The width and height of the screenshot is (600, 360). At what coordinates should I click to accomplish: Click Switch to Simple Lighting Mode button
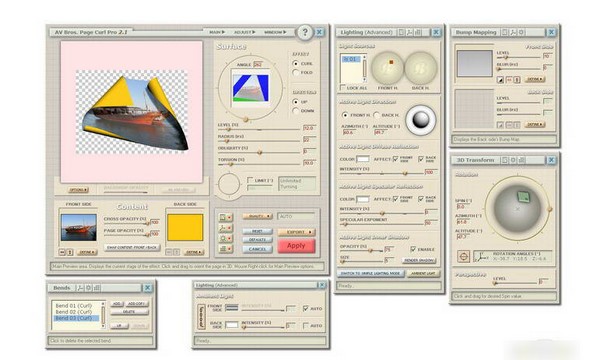pos(370,274)
